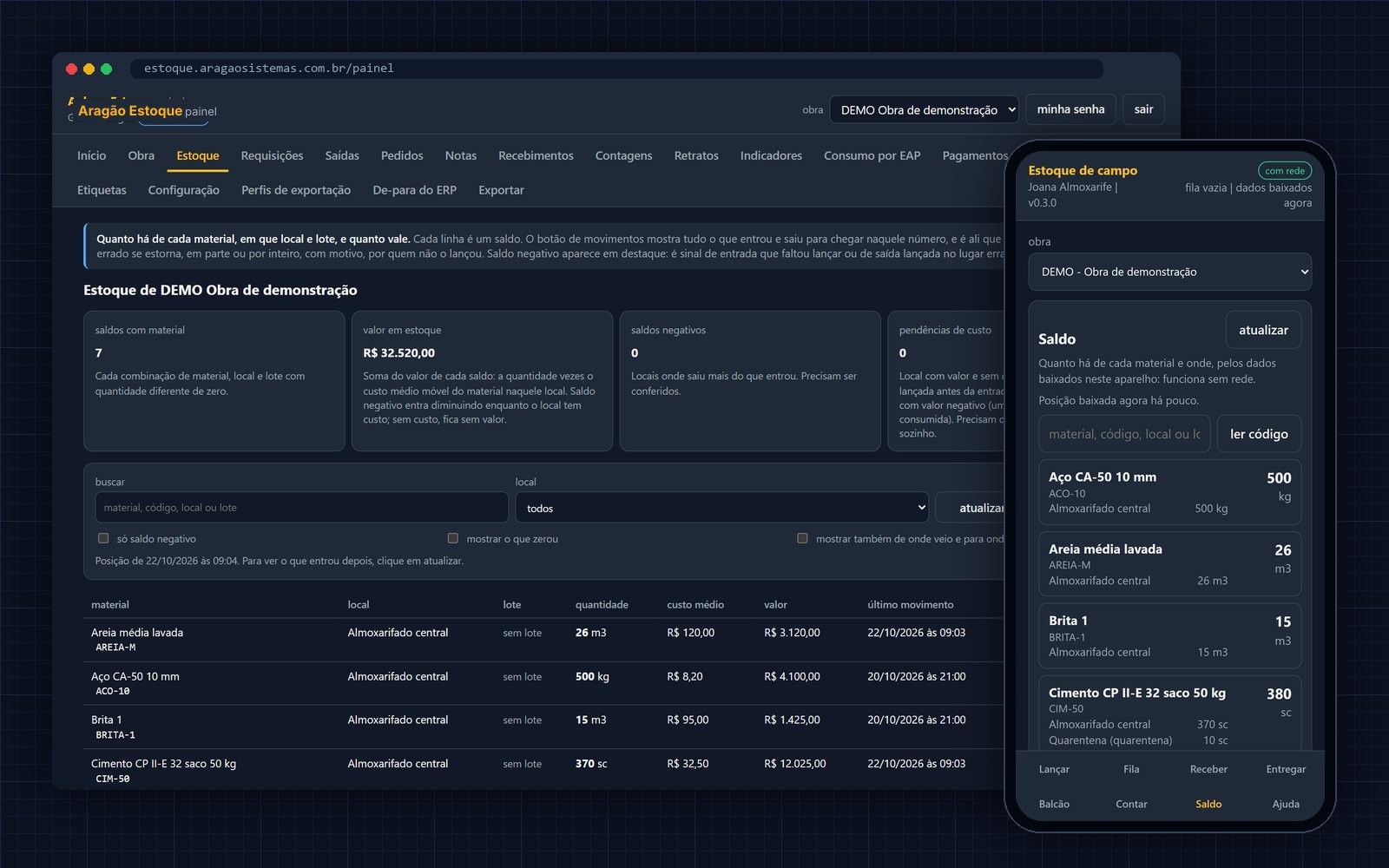This screenshot has width=1389, height=868.
Task: Check the 'só saldo negativo' checkbox
Action: [x=103, y=538]
